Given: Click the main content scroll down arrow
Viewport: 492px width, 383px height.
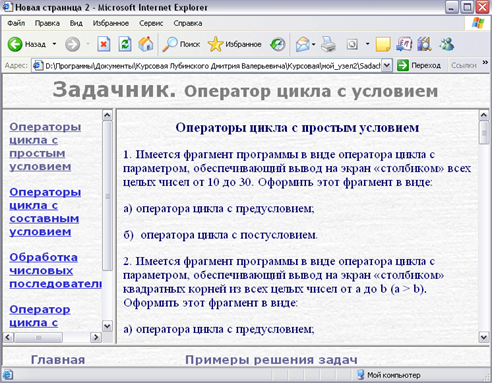Looking at the screenshot, I should 484,337.
